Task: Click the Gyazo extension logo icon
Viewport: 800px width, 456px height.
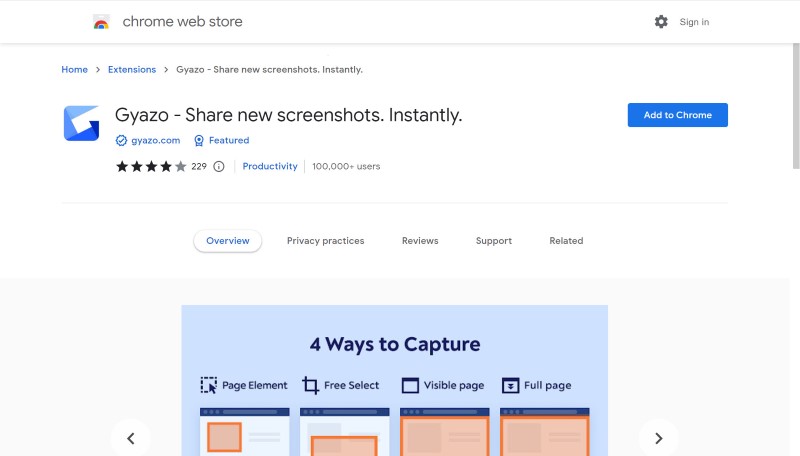Action: [81, 123]
